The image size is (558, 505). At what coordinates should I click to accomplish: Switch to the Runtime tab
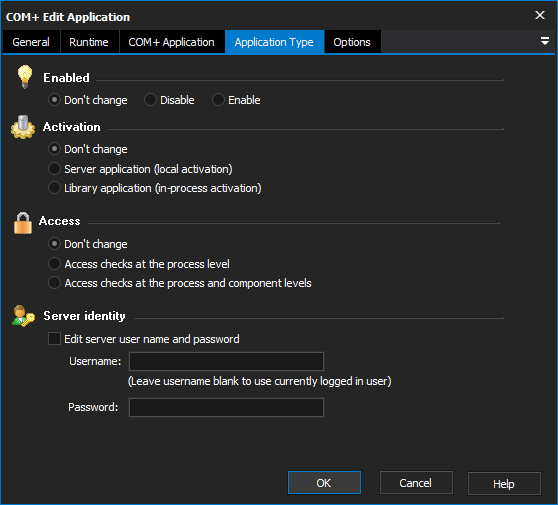89,42
